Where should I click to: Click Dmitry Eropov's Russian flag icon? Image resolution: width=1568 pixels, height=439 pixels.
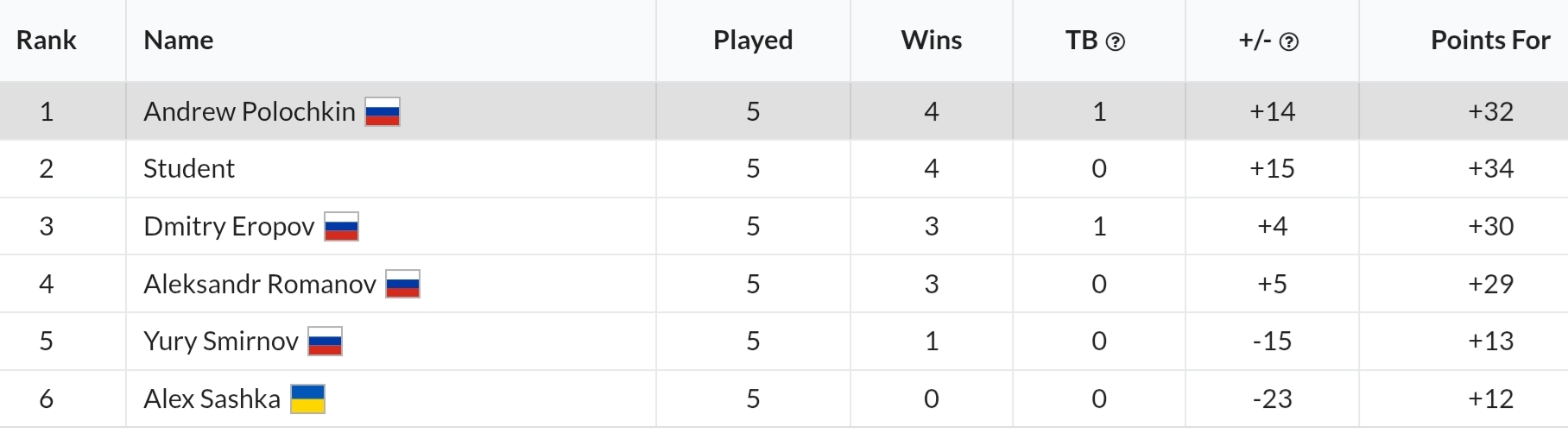click(x=342, y=227)
